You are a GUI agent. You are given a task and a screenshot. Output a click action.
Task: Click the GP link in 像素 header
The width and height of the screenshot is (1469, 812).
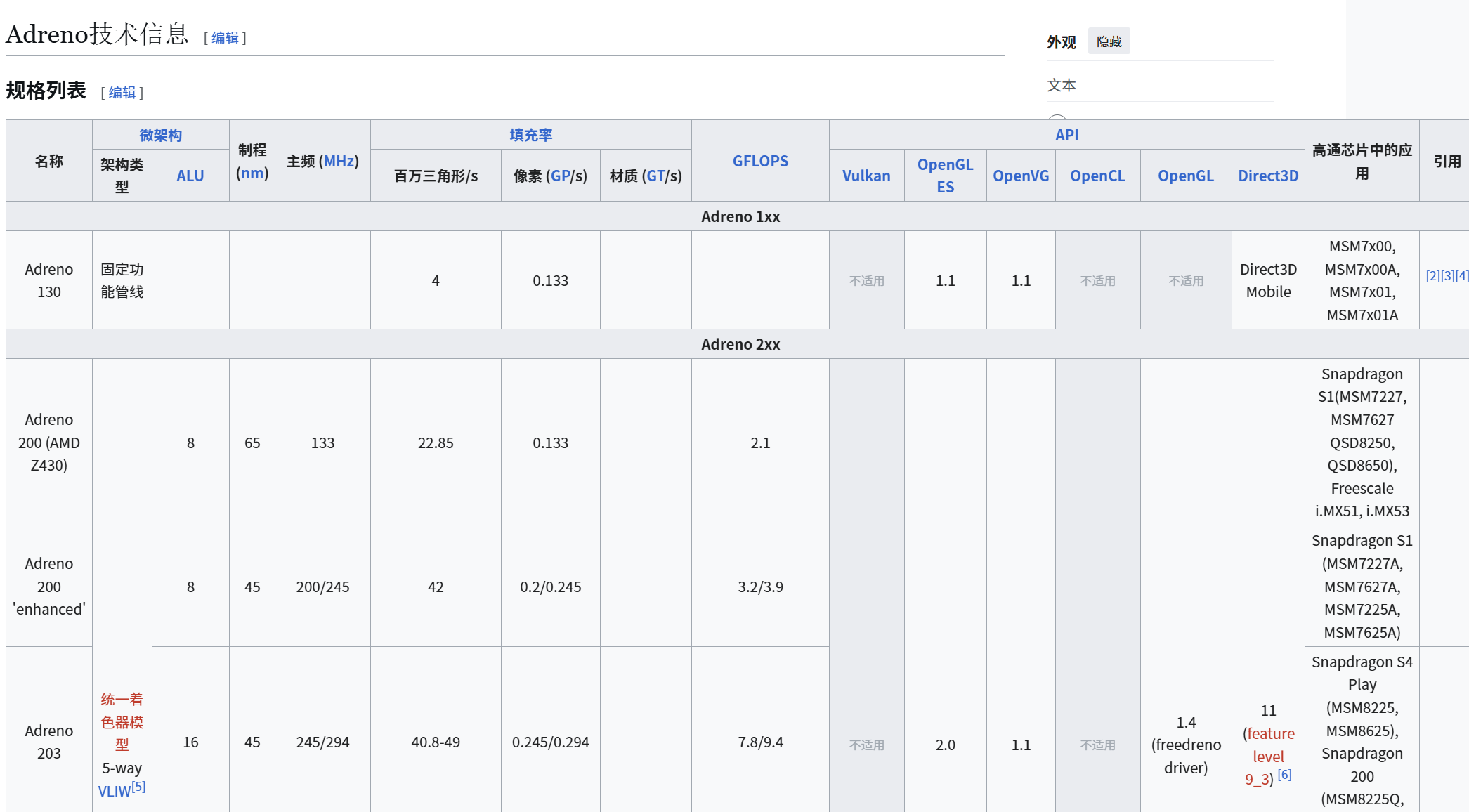pos(560,176)
